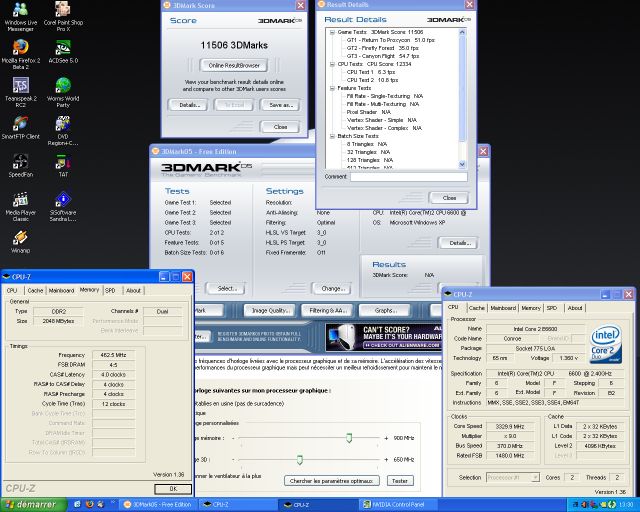
Task: Select GT2 - Firefly Forest result row
Action: [x=382, y=48]
